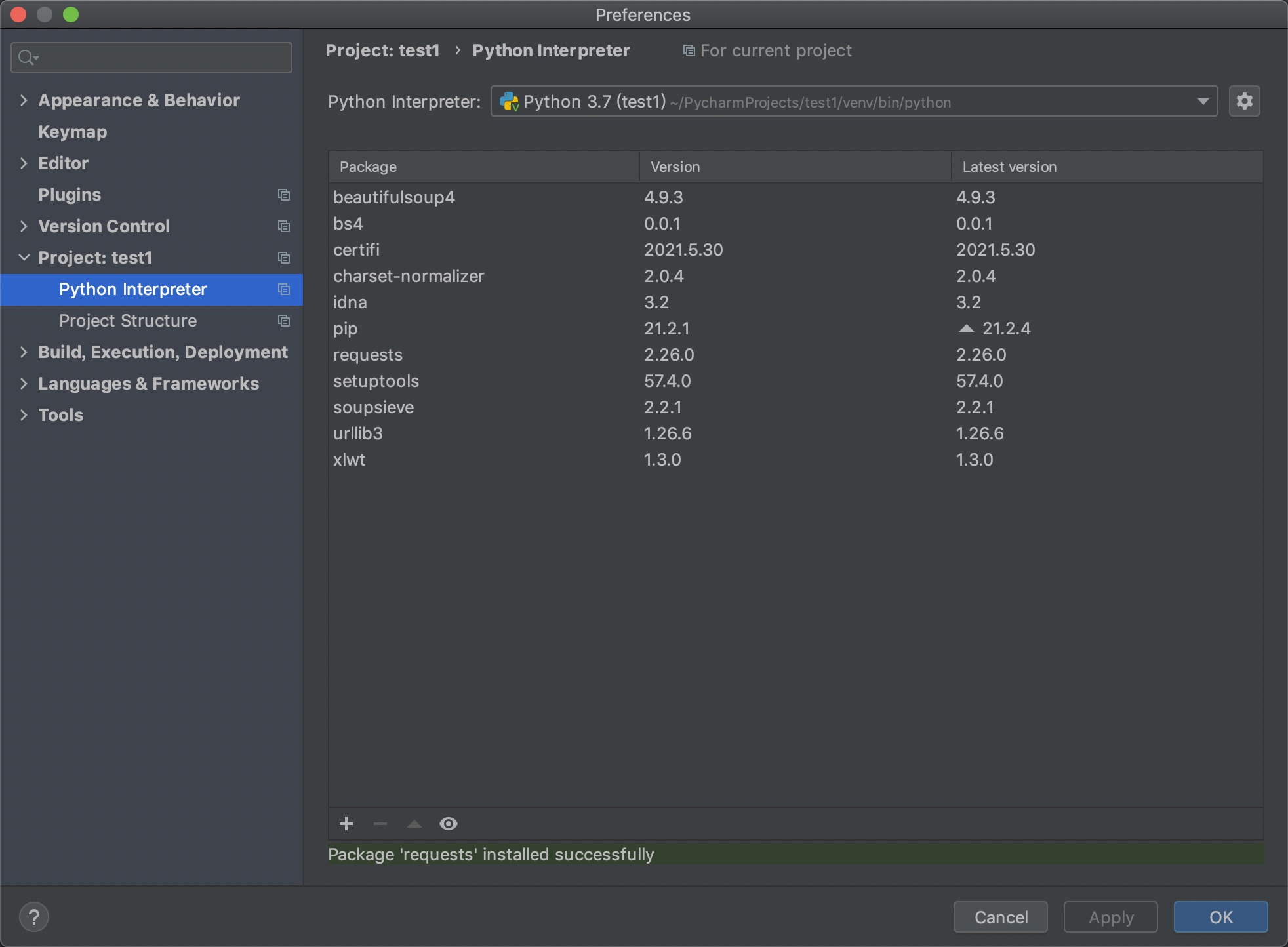This screenshot has width=1288, height=947.
Task: Click the upgrade arrow icon in toolbar
Action: pos(414,824)
